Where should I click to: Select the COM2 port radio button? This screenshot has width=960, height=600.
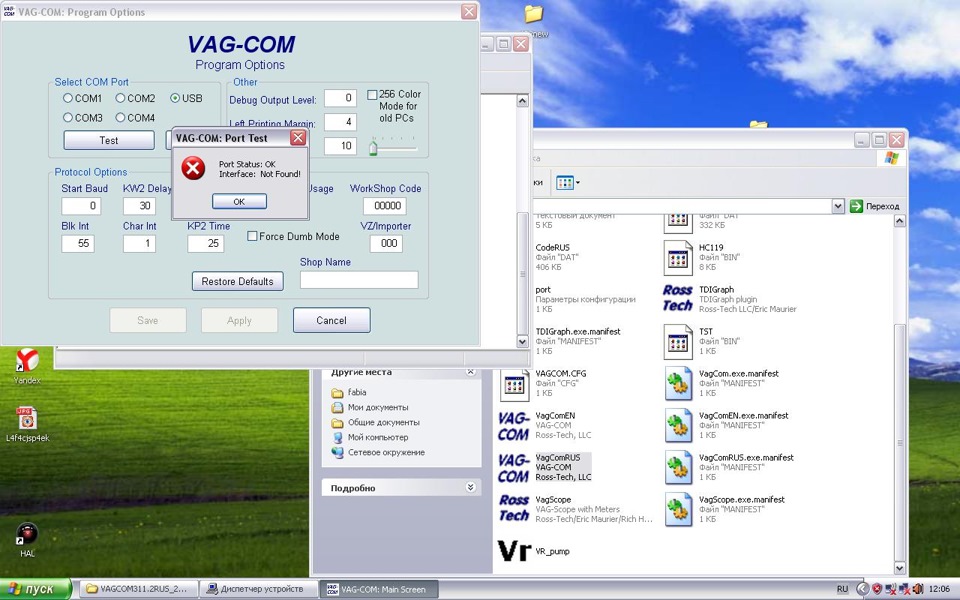tap(120, 98)
